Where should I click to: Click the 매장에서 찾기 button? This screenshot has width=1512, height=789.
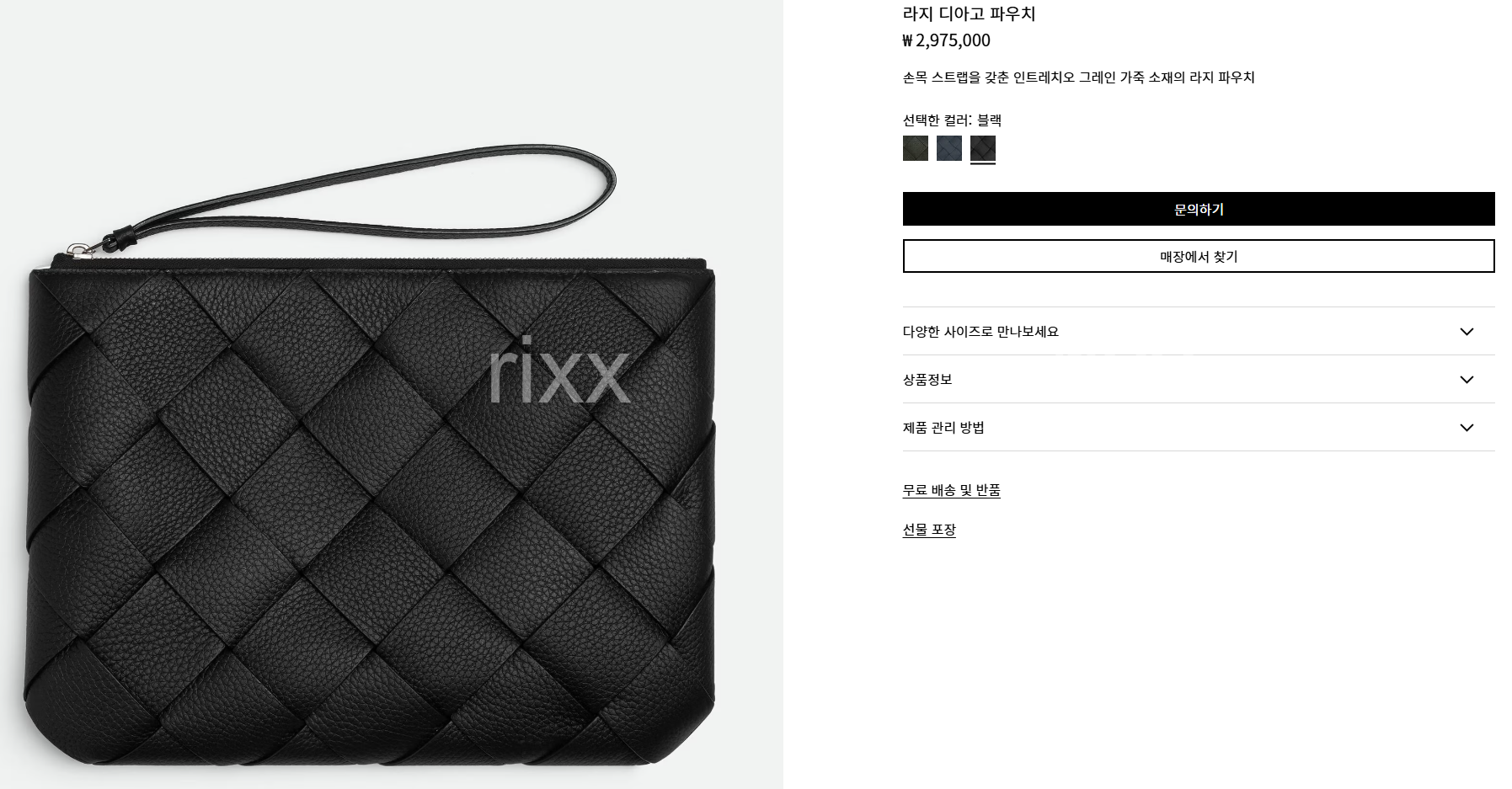click(x=1199, y=256)
